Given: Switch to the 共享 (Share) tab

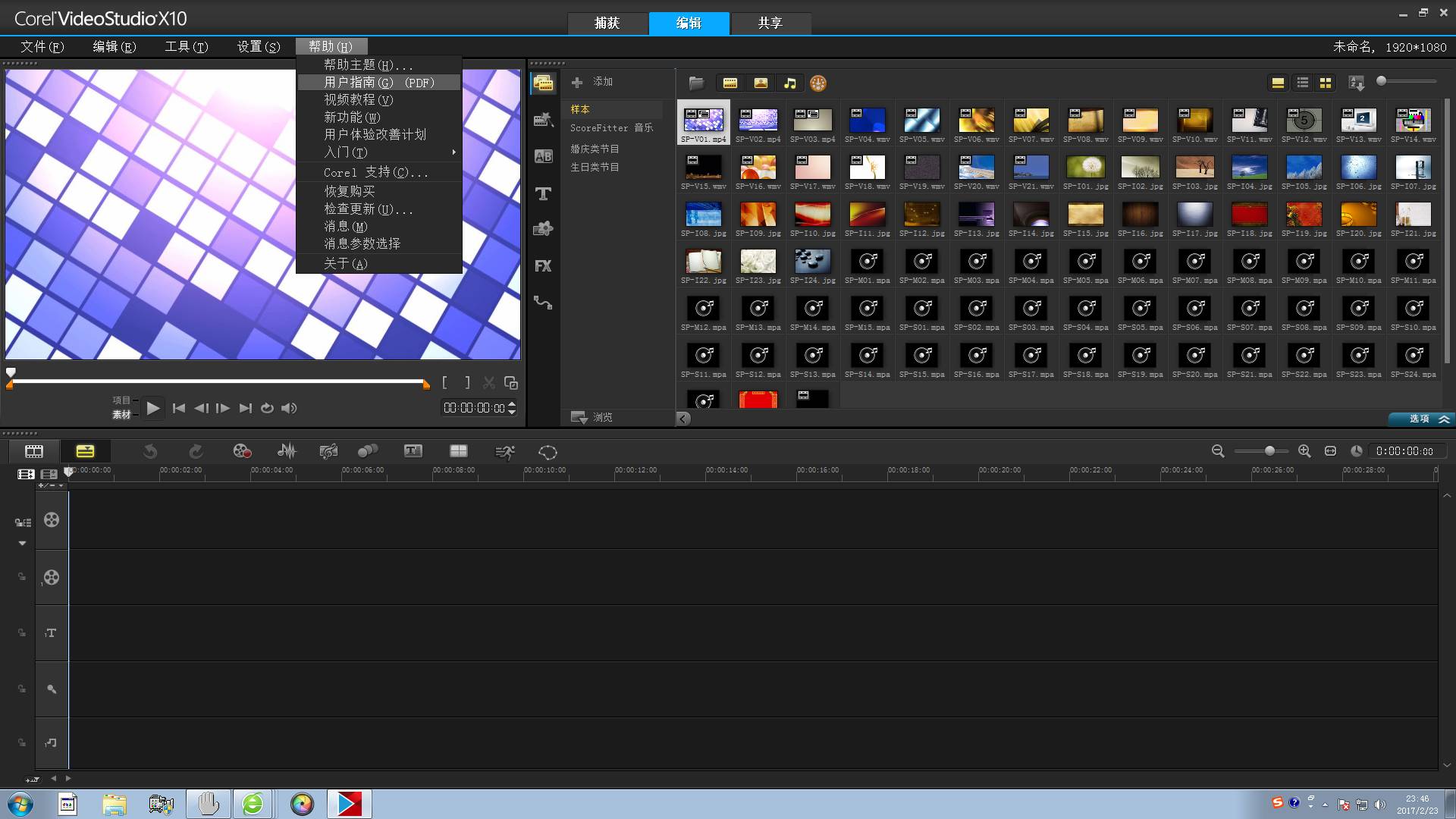Looking at the screenshot, I should tap(770, 24).
